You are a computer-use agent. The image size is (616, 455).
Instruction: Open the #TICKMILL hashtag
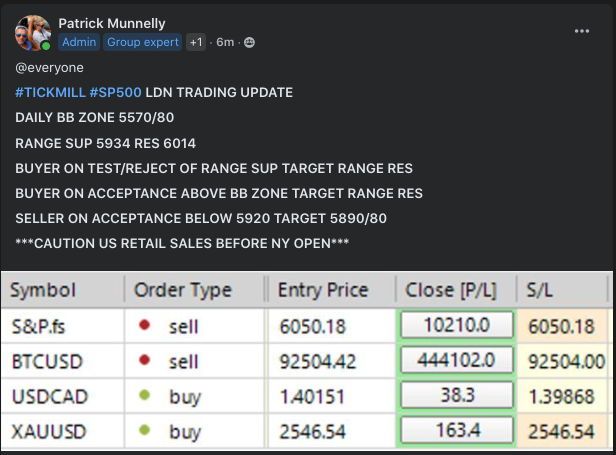50,92
